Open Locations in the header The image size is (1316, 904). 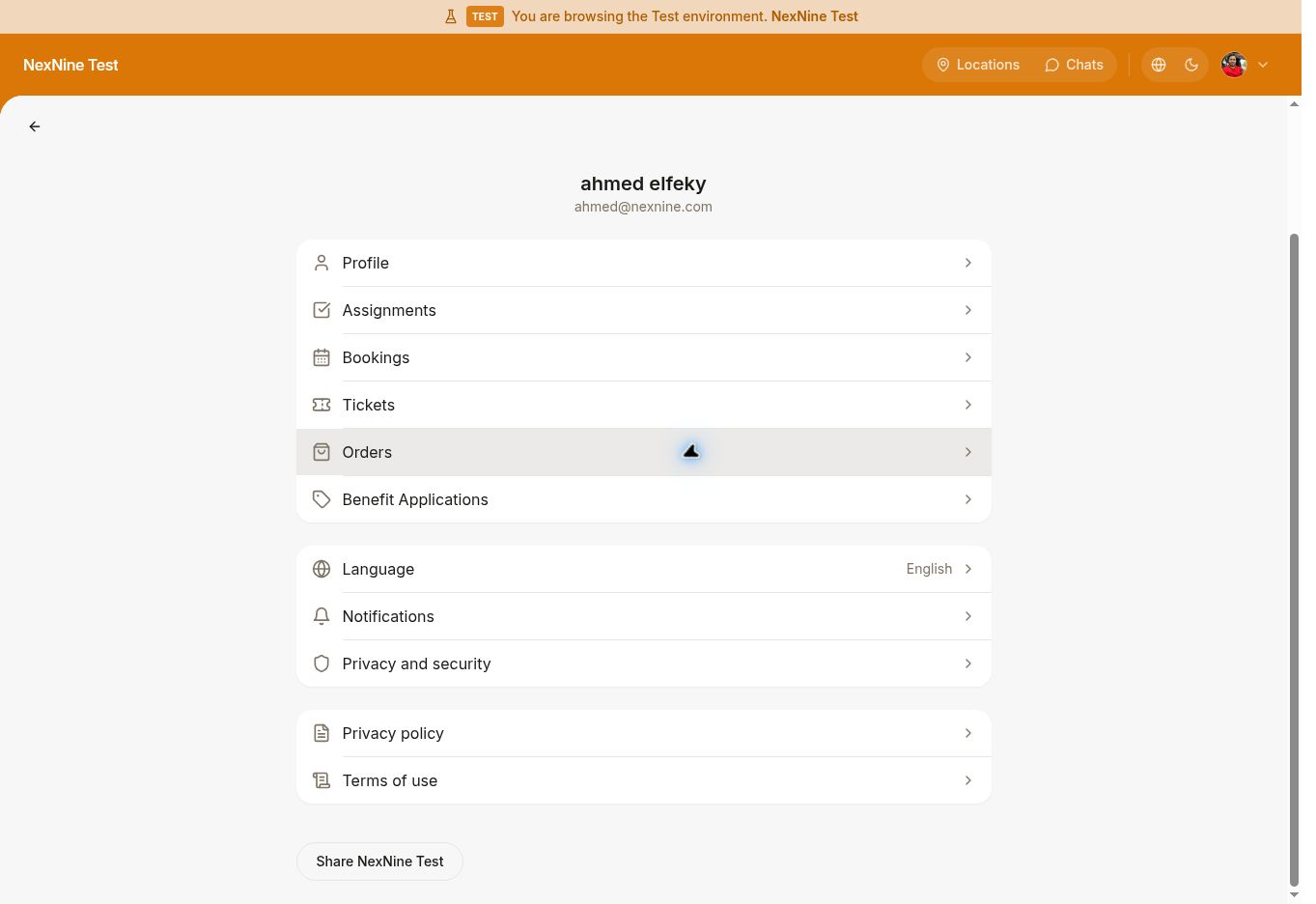pos(978,65)
